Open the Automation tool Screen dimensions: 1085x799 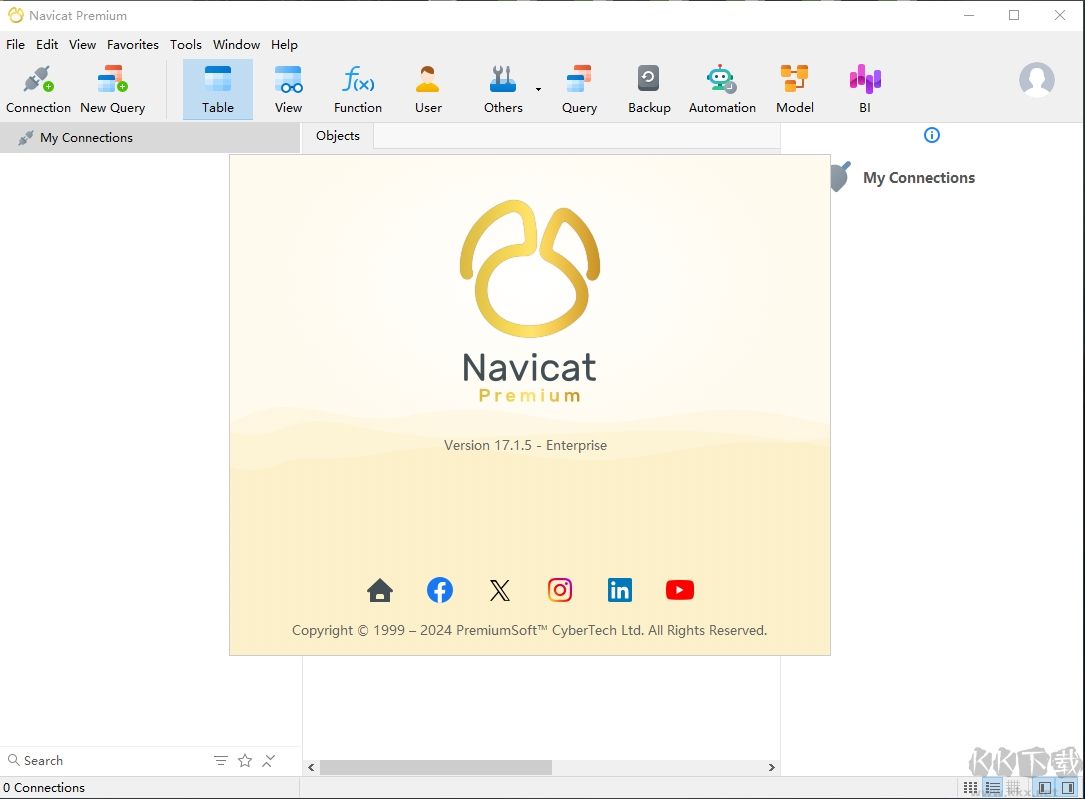click(x=722, y=87)
